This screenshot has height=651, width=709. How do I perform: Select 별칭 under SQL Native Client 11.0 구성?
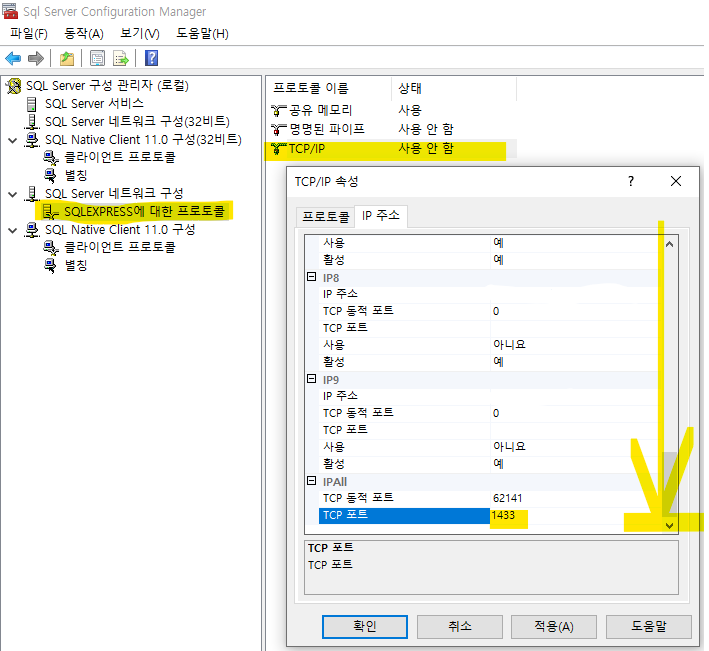[x=76, y=265]
